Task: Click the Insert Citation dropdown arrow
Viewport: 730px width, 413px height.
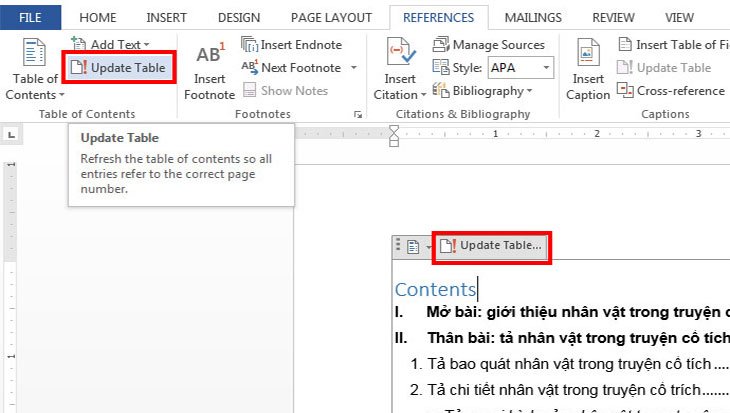Action: pyautogui.click(x=423, y=95)
